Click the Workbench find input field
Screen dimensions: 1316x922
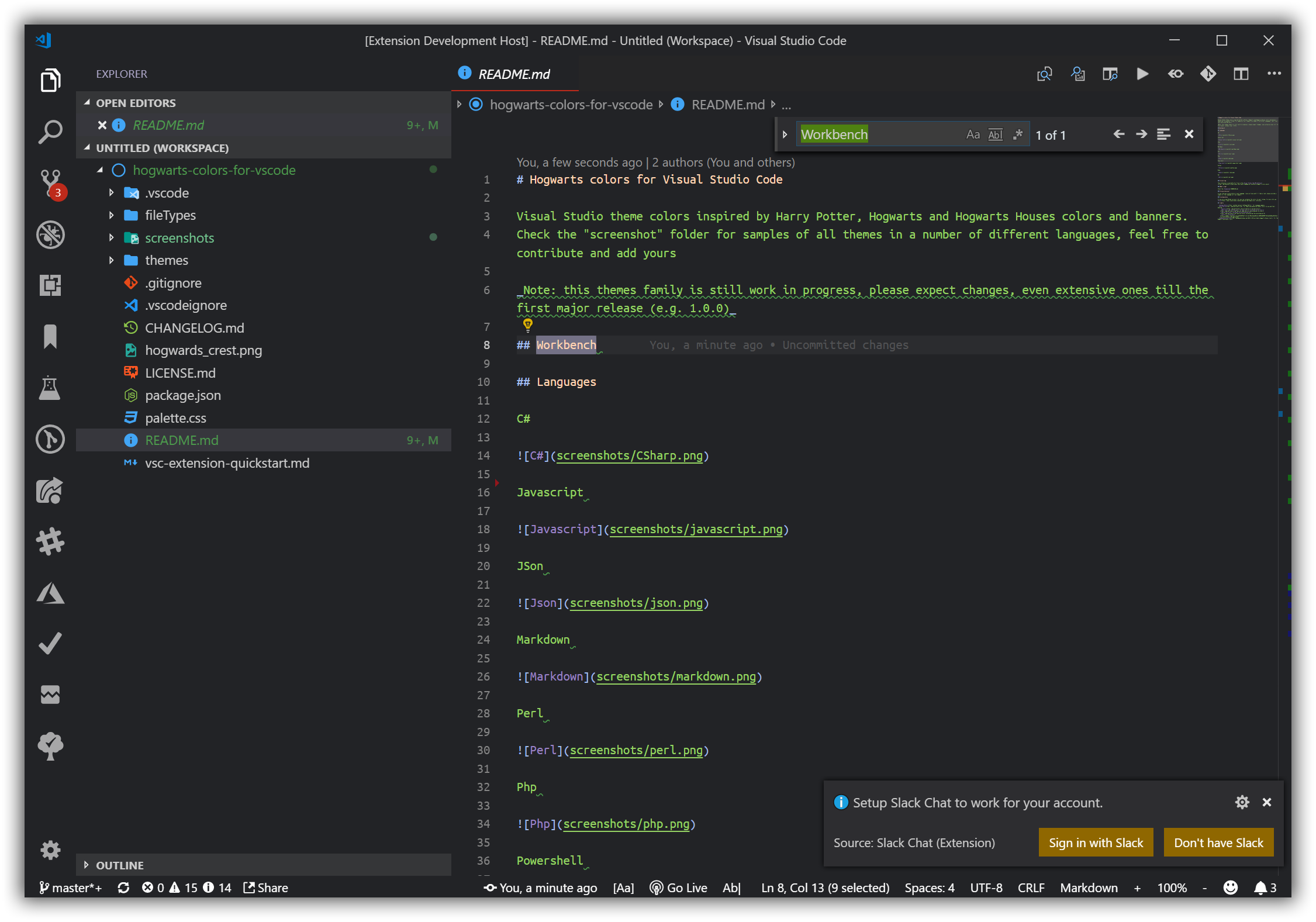(x=877, y=134)
